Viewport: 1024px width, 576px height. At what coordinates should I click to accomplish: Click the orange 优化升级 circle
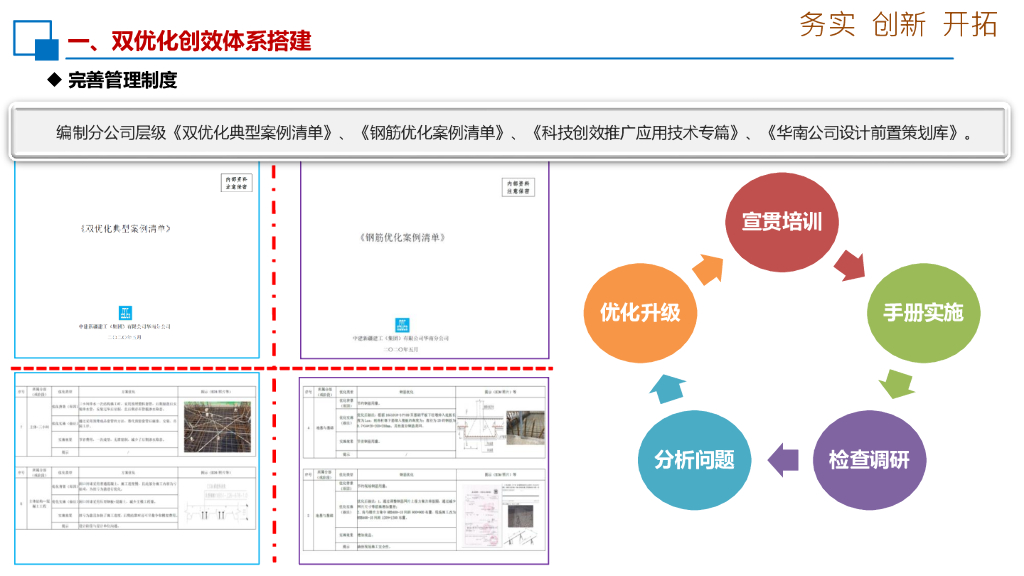[x=640, y=313]
